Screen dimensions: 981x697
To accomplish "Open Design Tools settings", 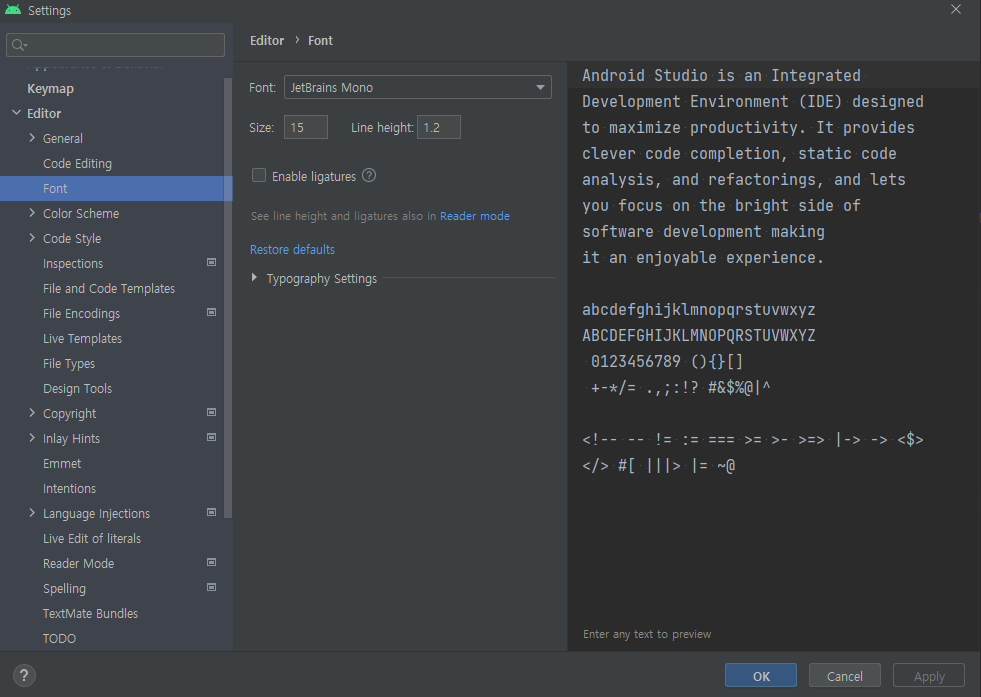I will (x=78, y=389).
